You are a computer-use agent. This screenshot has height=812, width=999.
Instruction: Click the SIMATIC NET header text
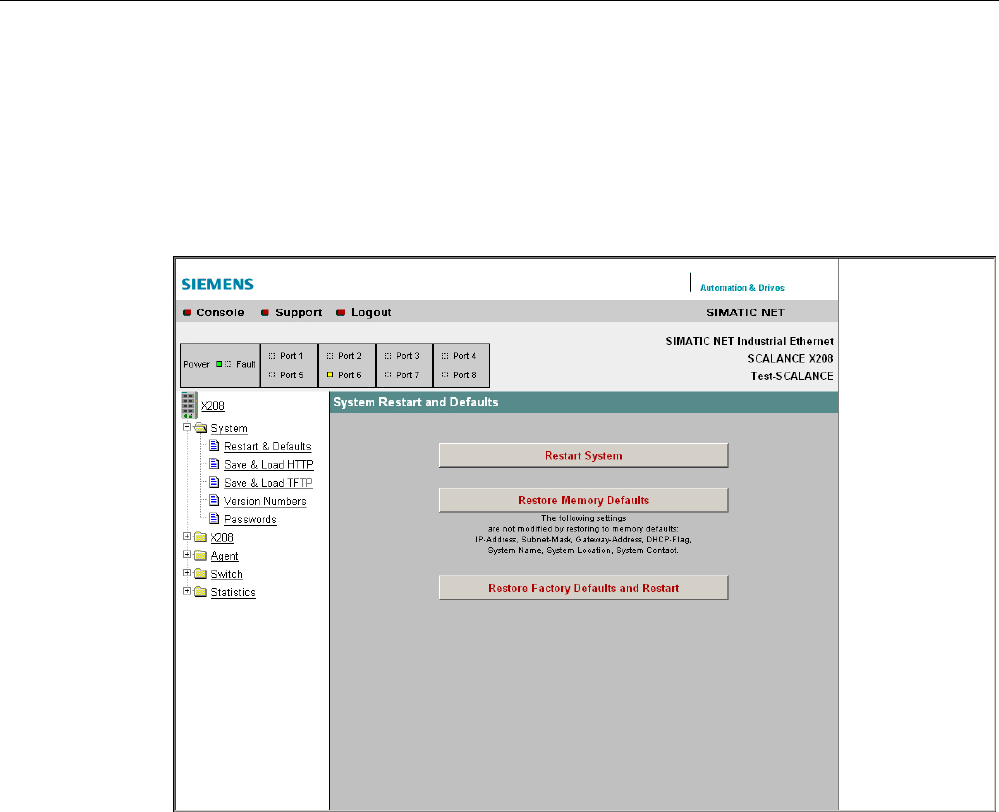point(745,312)
